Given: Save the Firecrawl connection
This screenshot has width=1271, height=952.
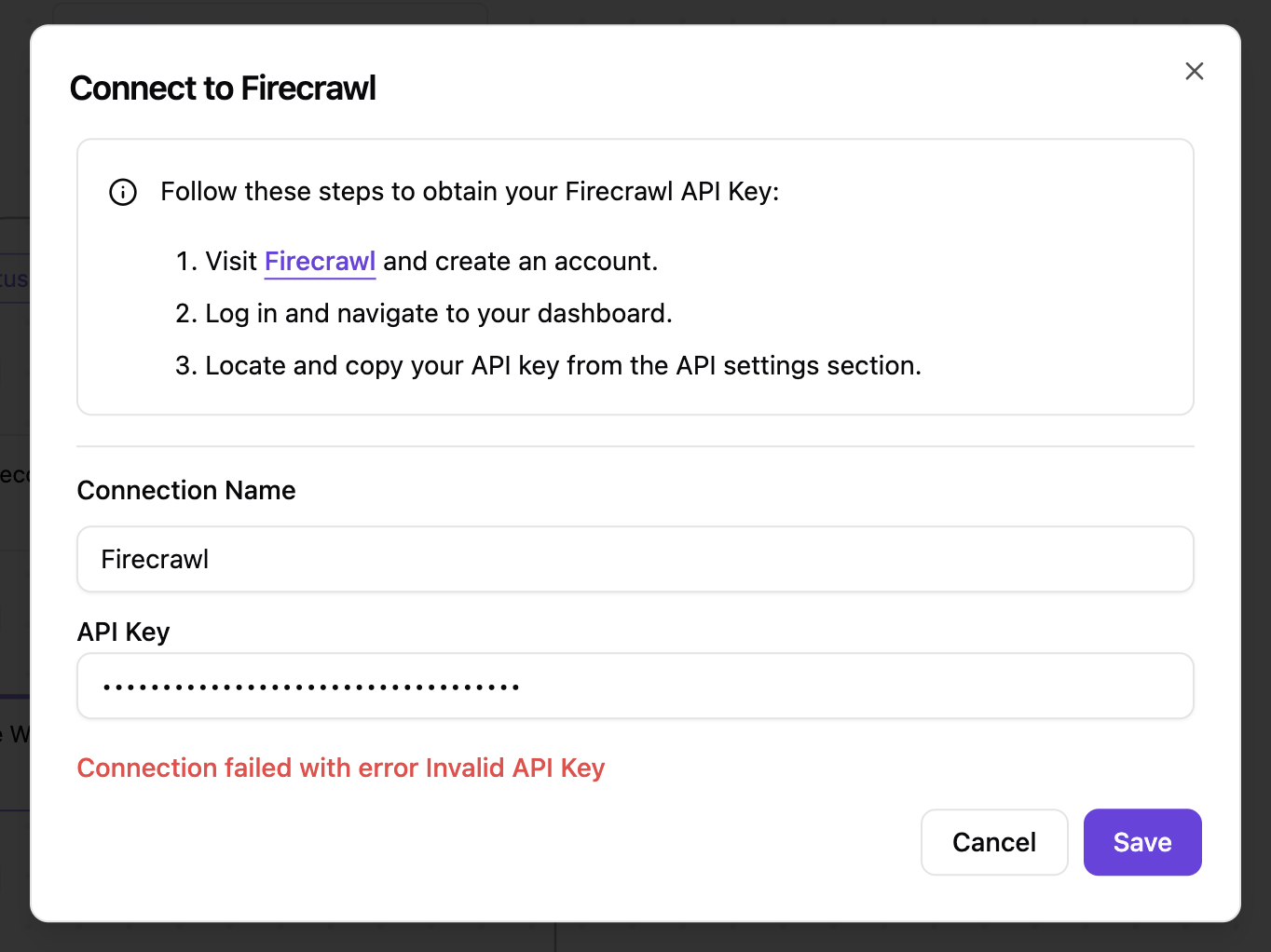Looking at the screenshot, I should [x=1141, y=842].
